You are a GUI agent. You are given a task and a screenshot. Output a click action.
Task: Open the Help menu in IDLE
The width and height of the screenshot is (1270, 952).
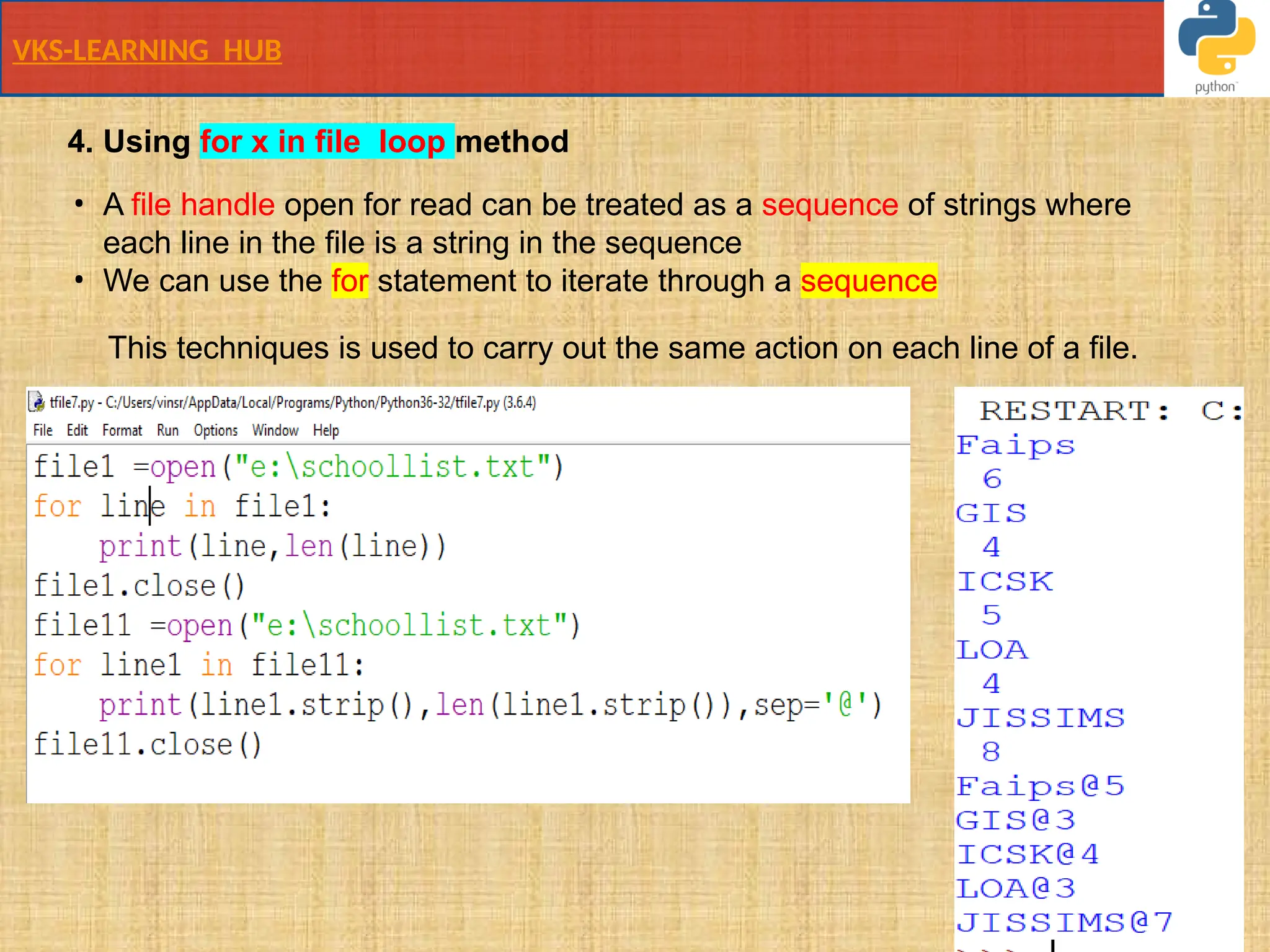tap(326, 430)
